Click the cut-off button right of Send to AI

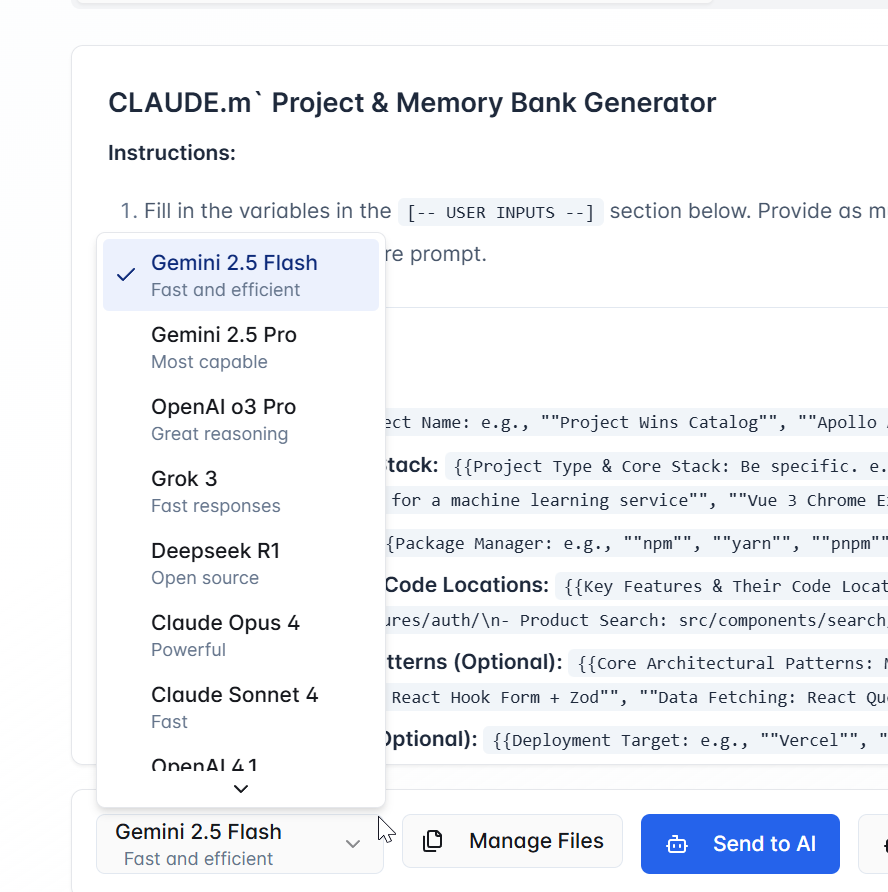click(874, 844)
